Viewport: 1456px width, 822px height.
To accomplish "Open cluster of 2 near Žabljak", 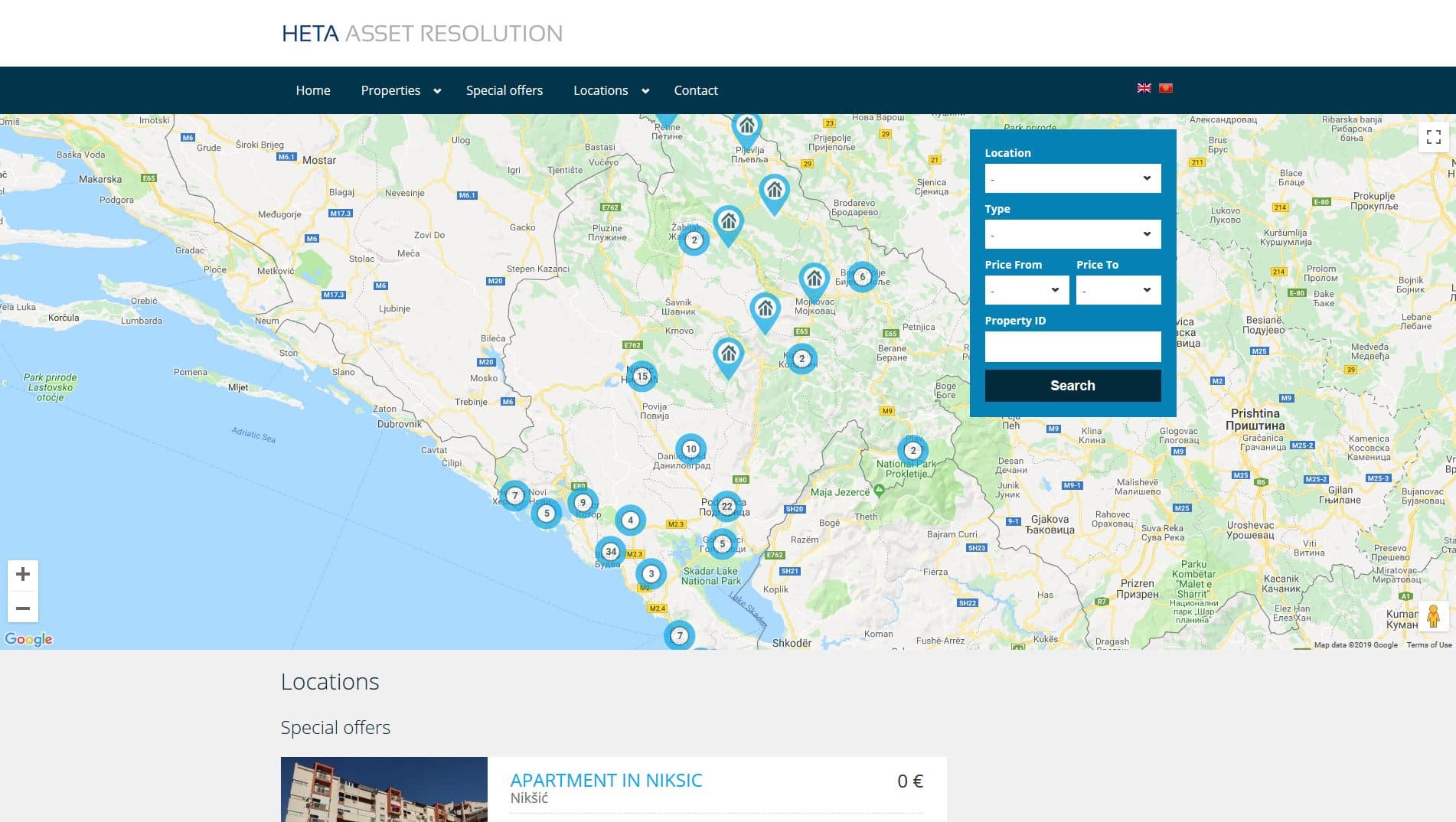I will click(x=694, y=240).
